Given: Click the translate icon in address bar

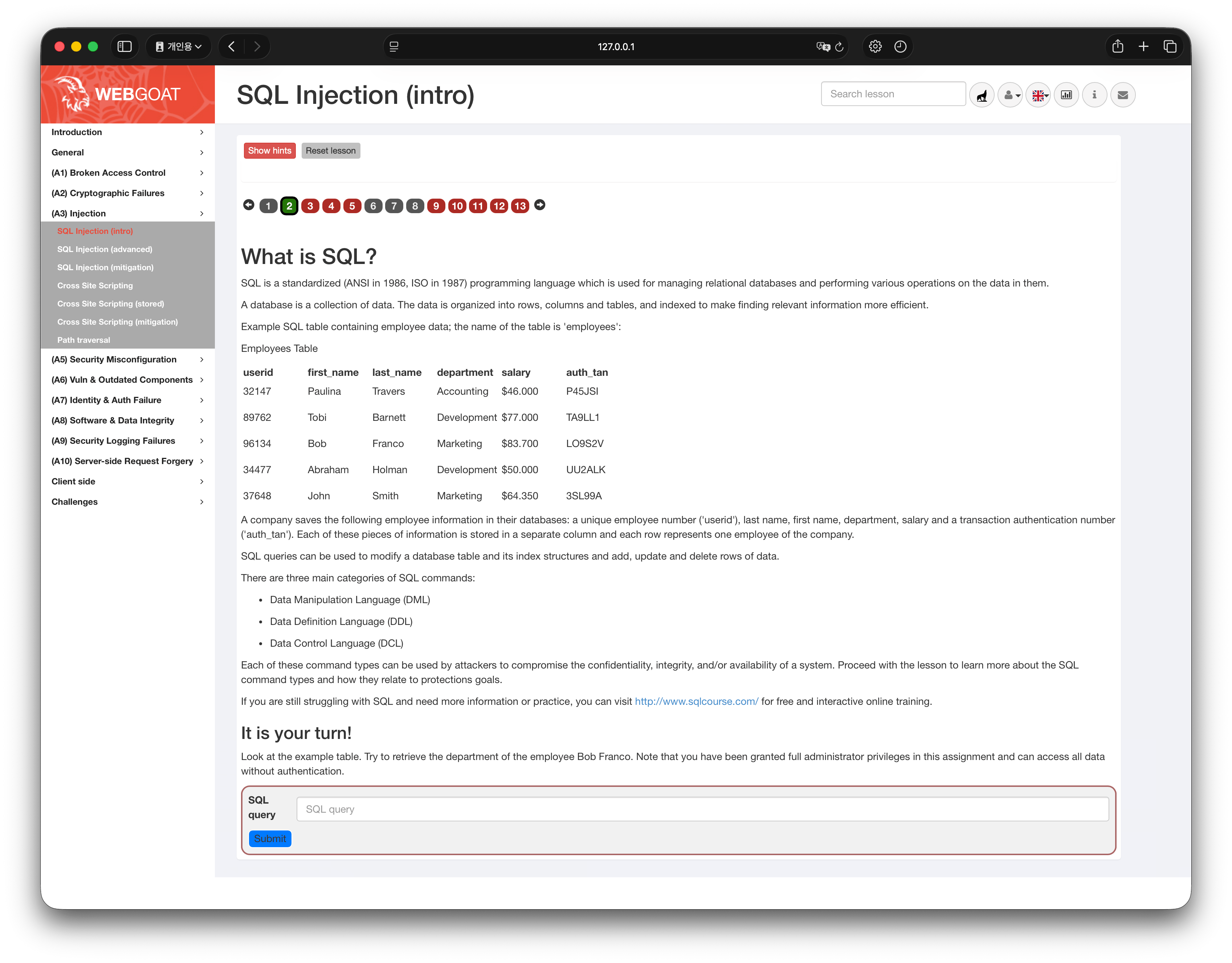Looking at the screenshot, I should click(x=823, y=46).
